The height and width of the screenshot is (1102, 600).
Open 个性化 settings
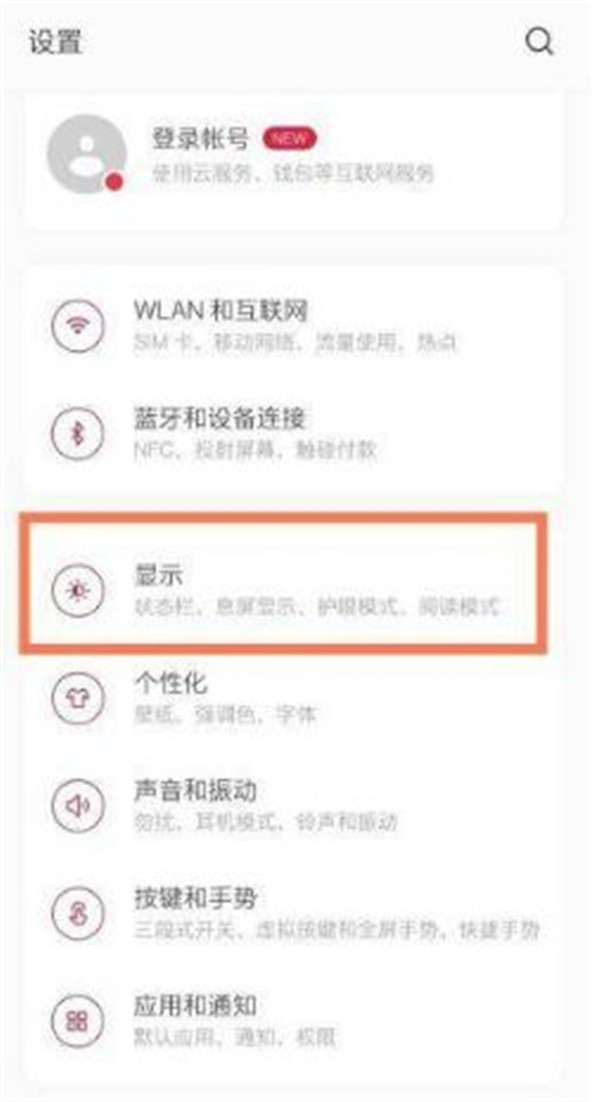click(294, 698)
